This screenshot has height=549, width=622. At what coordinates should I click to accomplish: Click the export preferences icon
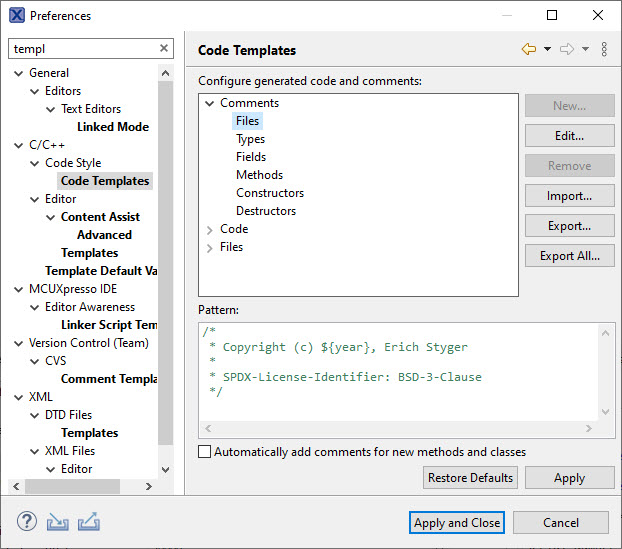89,521
